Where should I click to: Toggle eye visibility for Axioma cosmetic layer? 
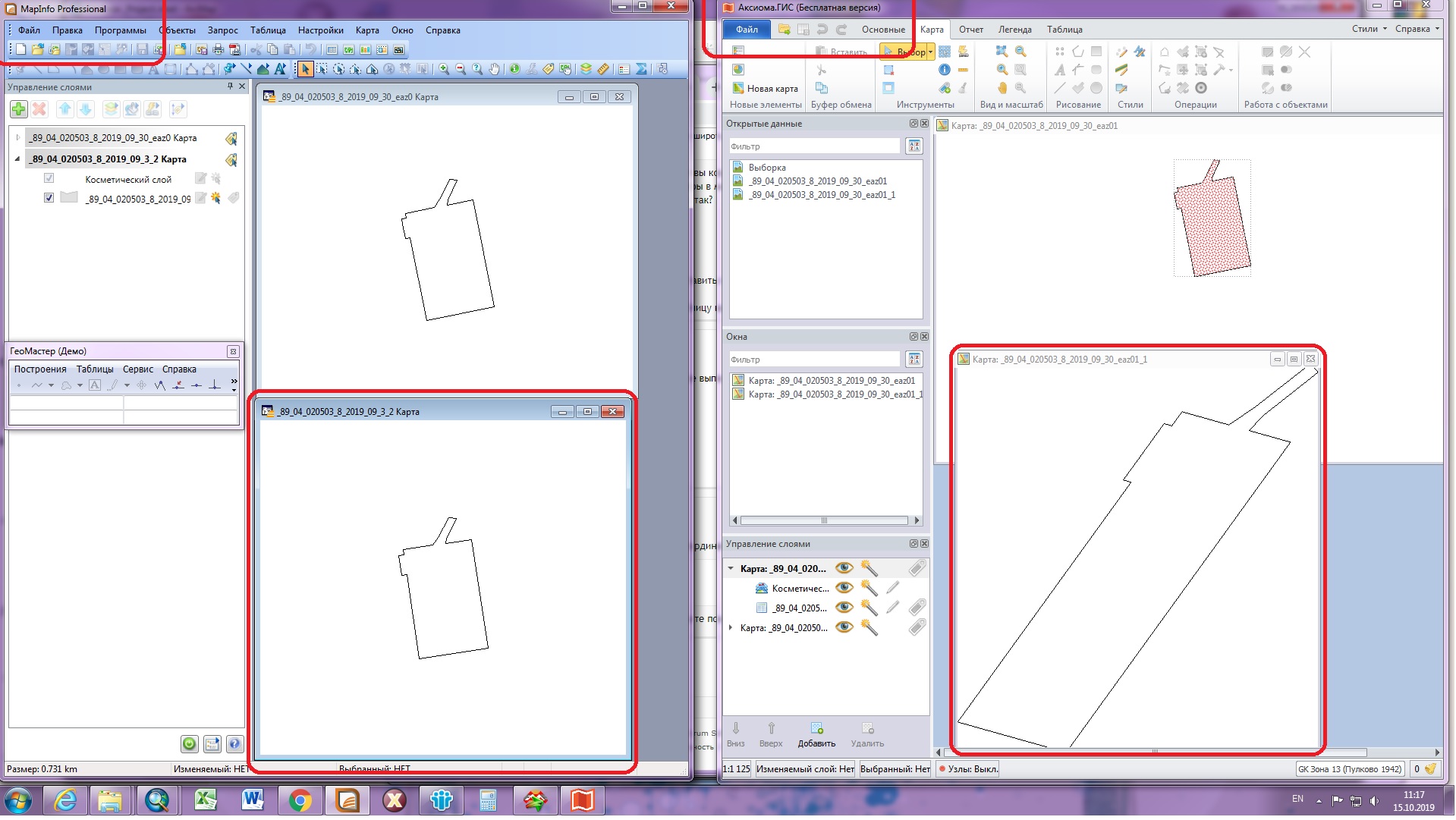pos(843,588)
